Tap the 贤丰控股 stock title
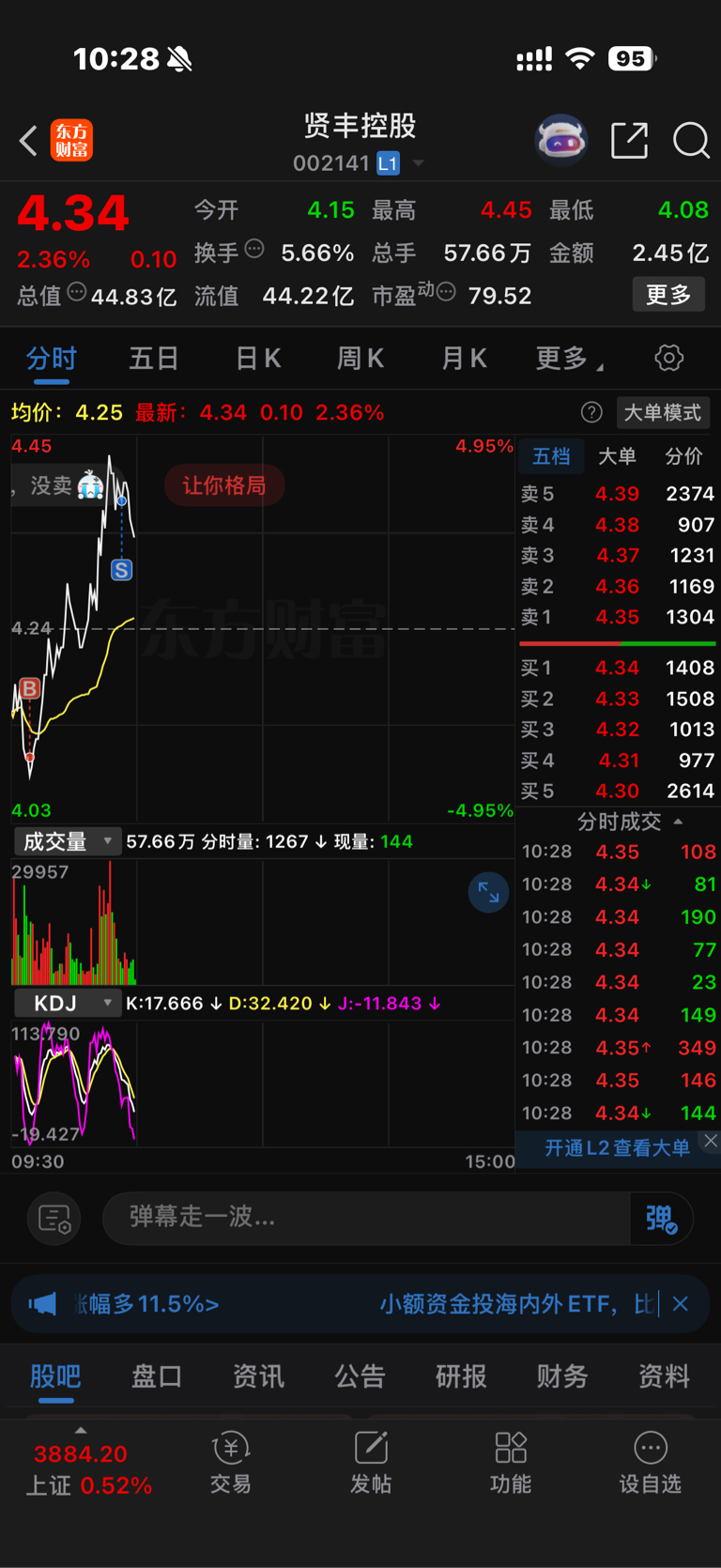Image resolution: width=721 pixels, height=1568 pixels. [360, 125]
